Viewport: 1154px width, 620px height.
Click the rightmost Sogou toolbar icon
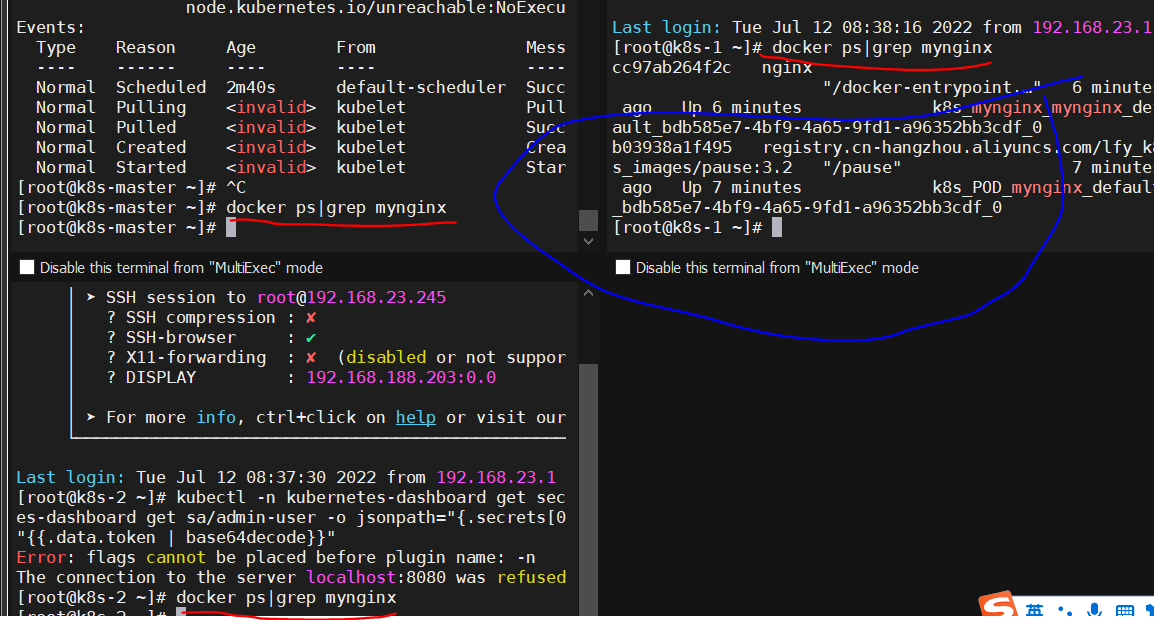tap(1150, 609)
